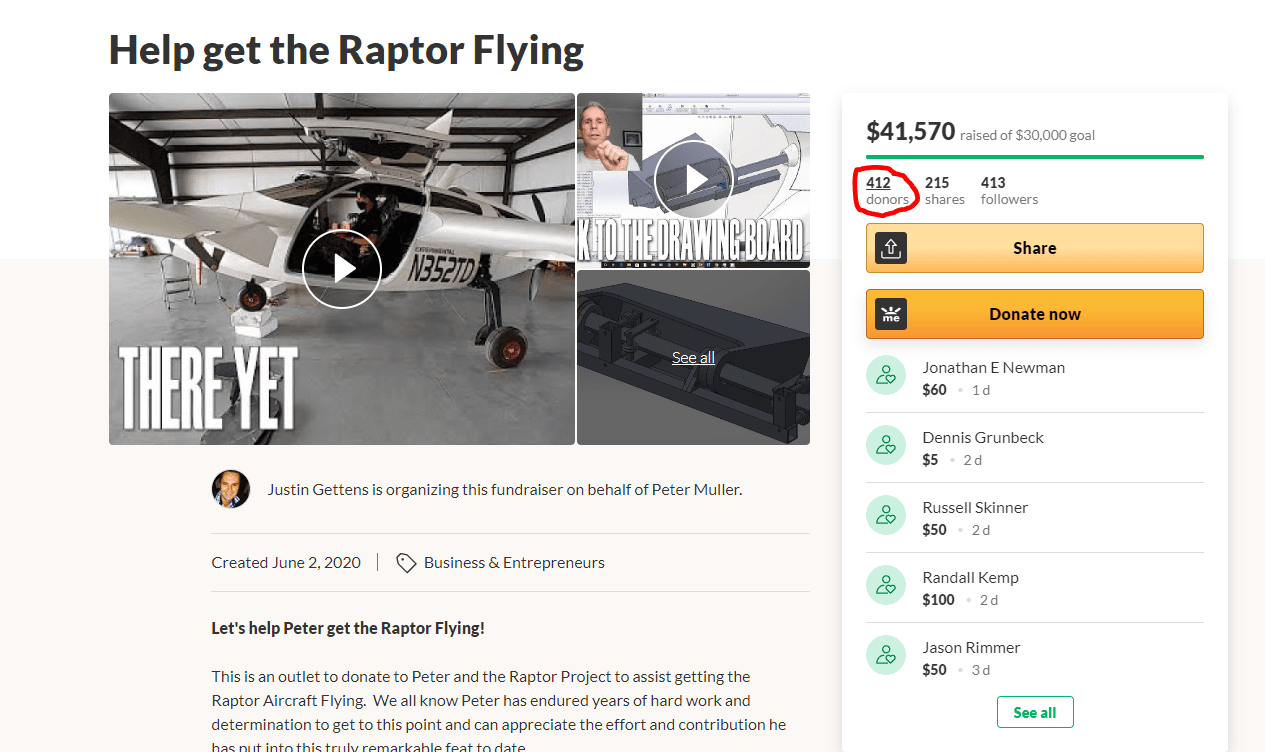Click Jason Rimmer's donor avatar icon
Screen dimensions: 1265x752
coord(885,656)
